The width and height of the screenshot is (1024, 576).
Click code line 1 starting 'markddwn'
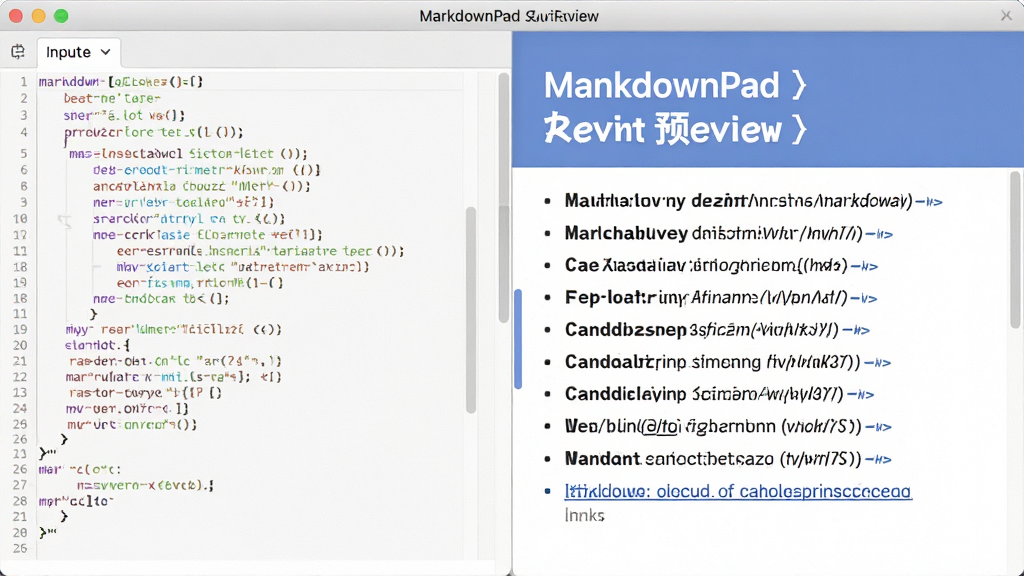[x=121, y=82]
